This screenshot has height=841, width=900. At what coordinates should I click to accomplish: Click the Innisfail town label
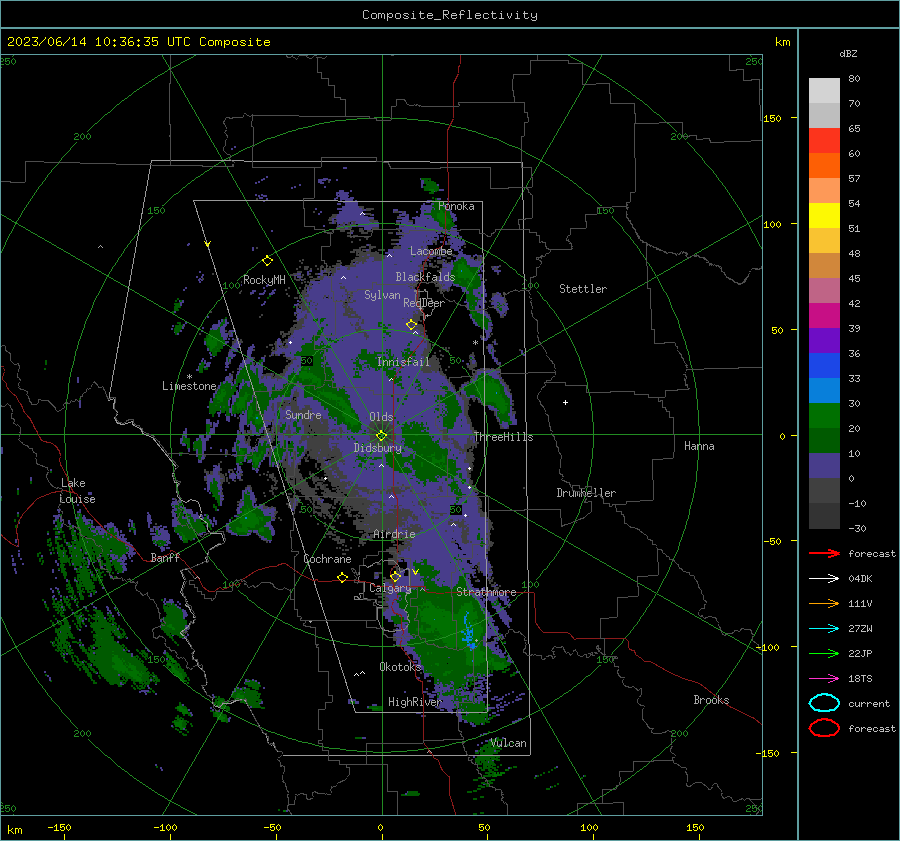pos(404,362)
